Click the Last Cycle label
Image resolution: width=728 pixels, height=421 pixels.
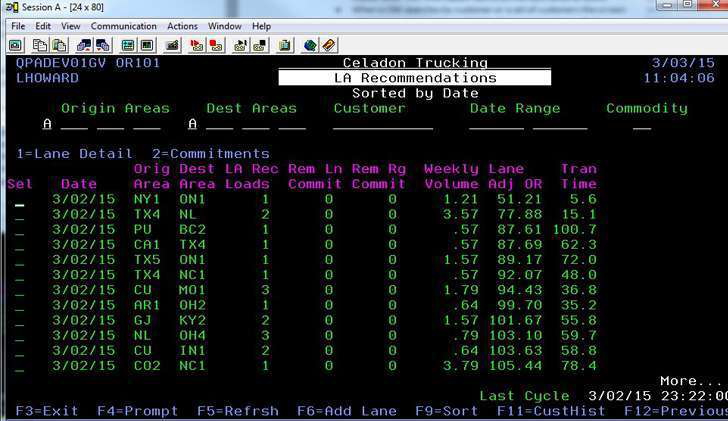coord(524,396)
